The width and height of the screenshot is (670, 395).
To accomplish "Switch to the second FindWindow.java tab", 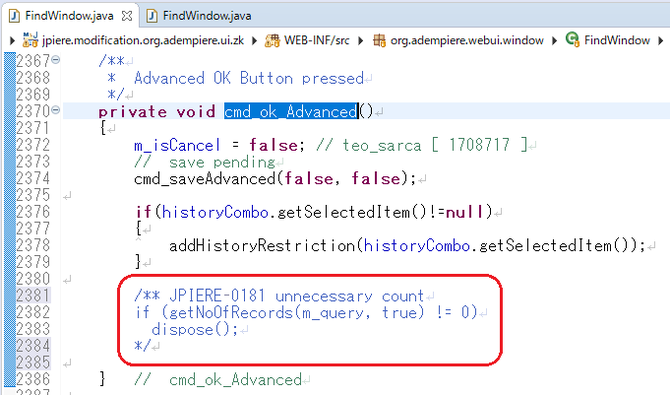I will [x=207, y=16].
